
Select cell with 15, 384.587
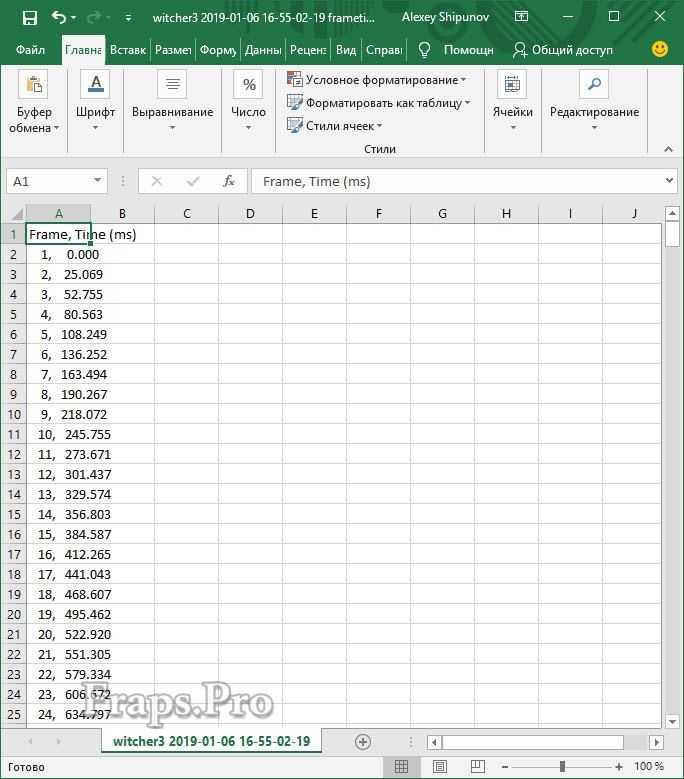tap(58, 535)
